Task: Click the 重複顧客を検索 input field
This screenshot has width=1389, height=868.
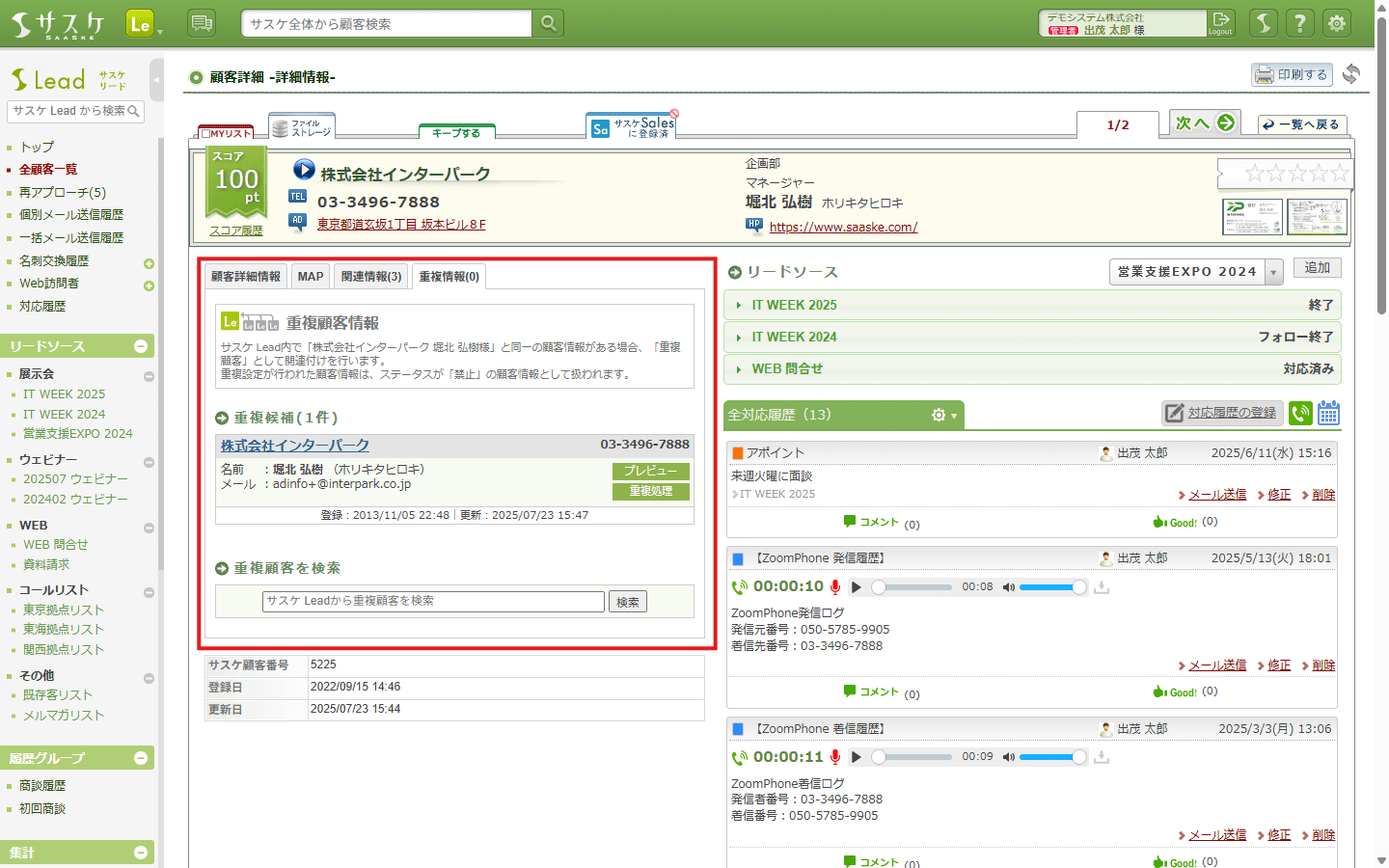Action: [433, 601]
